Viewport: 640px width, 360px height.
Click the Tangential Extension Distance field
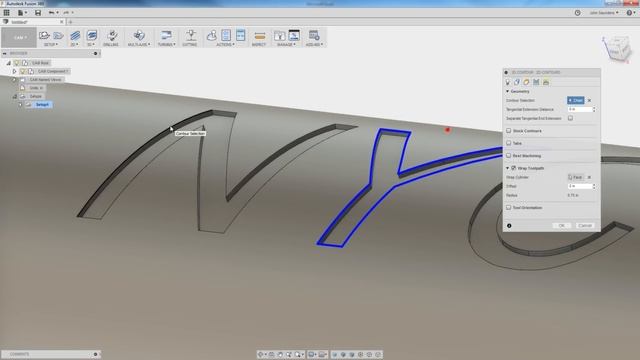[580, 109]
